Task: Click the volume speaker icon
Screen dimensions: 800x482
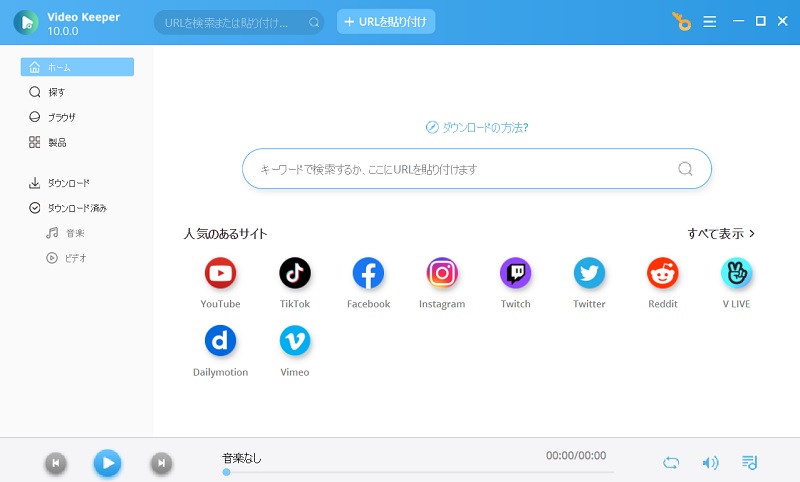Action: coord(710,463)
